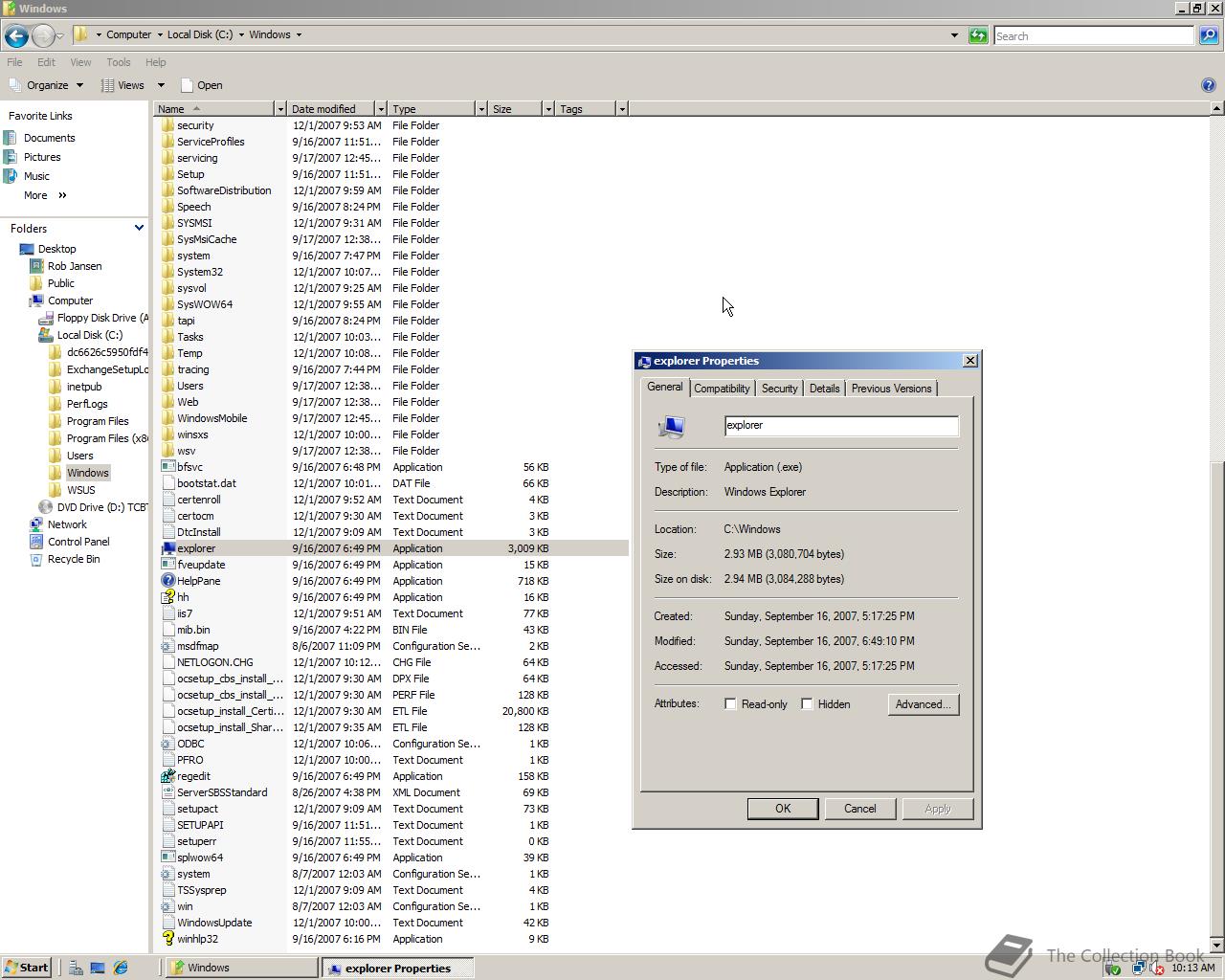Click Internet Explorer quick launch icon in taskbar
Image resolution: width=1225 pixels, height=980 pixels.
(121, 968)
